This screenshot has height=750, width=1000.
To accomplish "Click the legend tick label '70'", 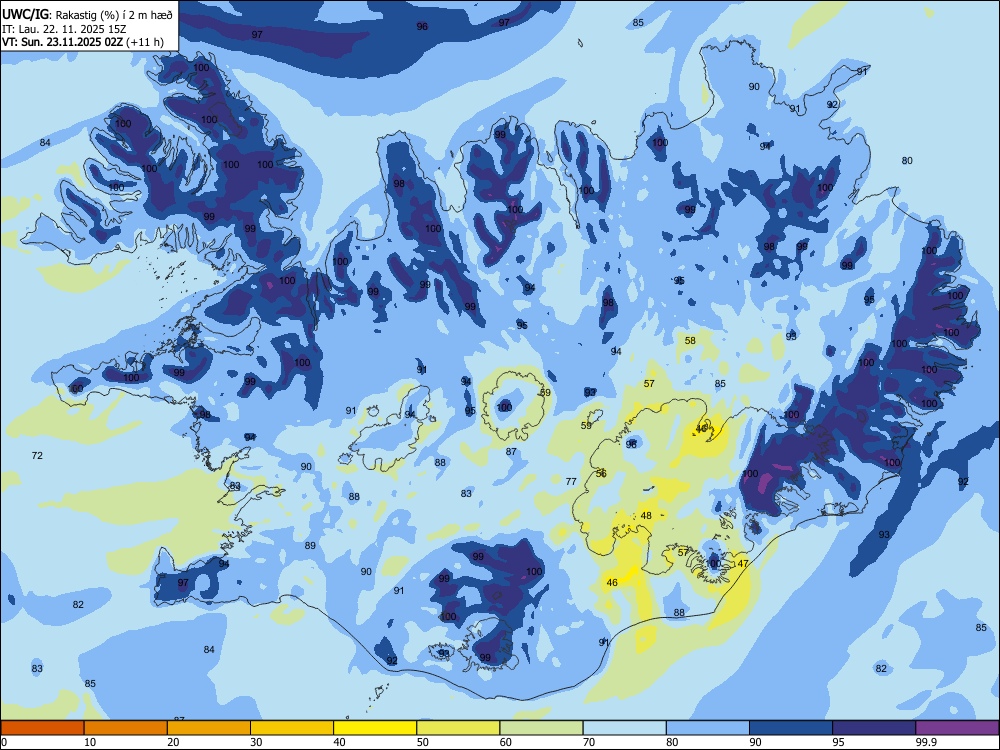I will coord(589,742).
